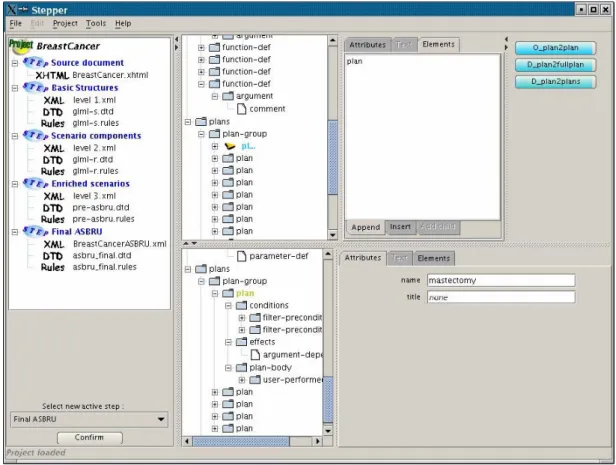This screenshot has height=465, width=616.
Task: Click the Rules icon for pre-asbru.rules
Action: click(53, 219)
